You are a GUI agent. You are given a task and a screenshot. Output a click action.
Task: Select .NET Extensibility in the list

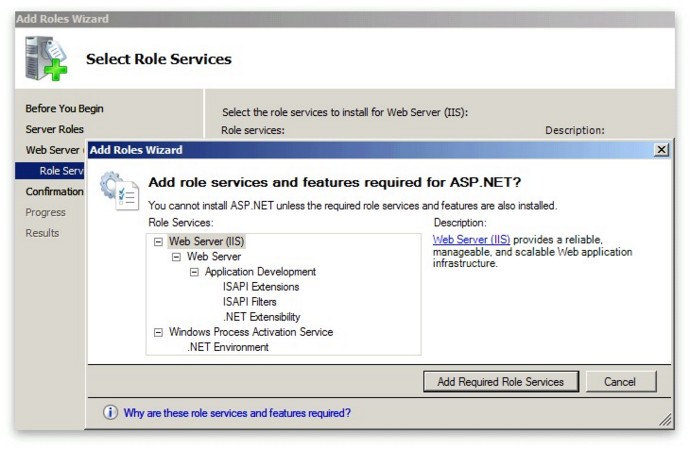262,317
